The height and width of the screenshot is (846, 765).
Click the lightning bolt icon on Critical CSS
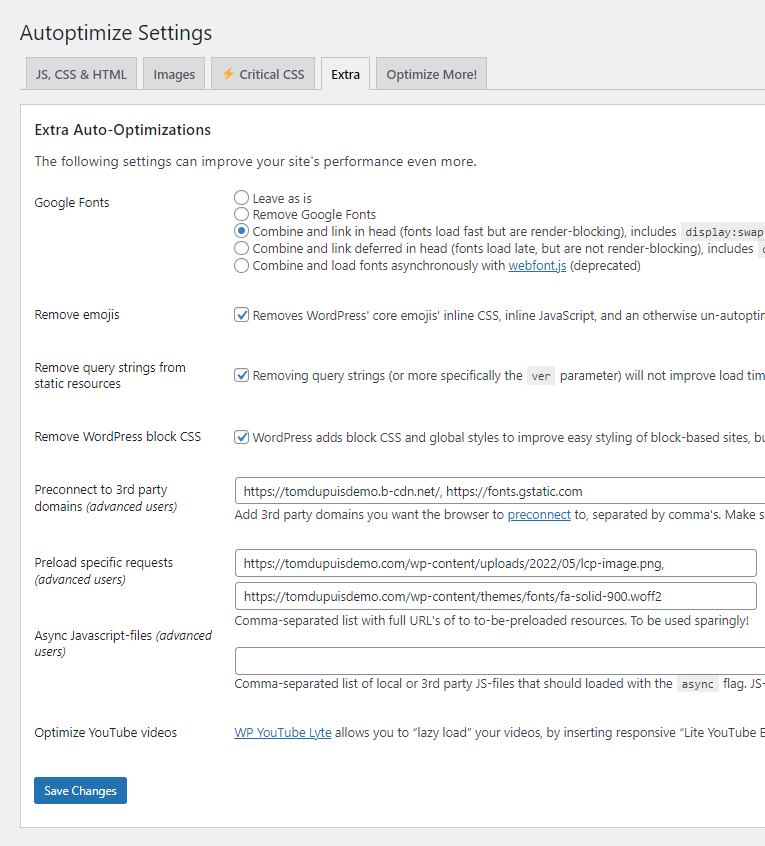(228, 73)
